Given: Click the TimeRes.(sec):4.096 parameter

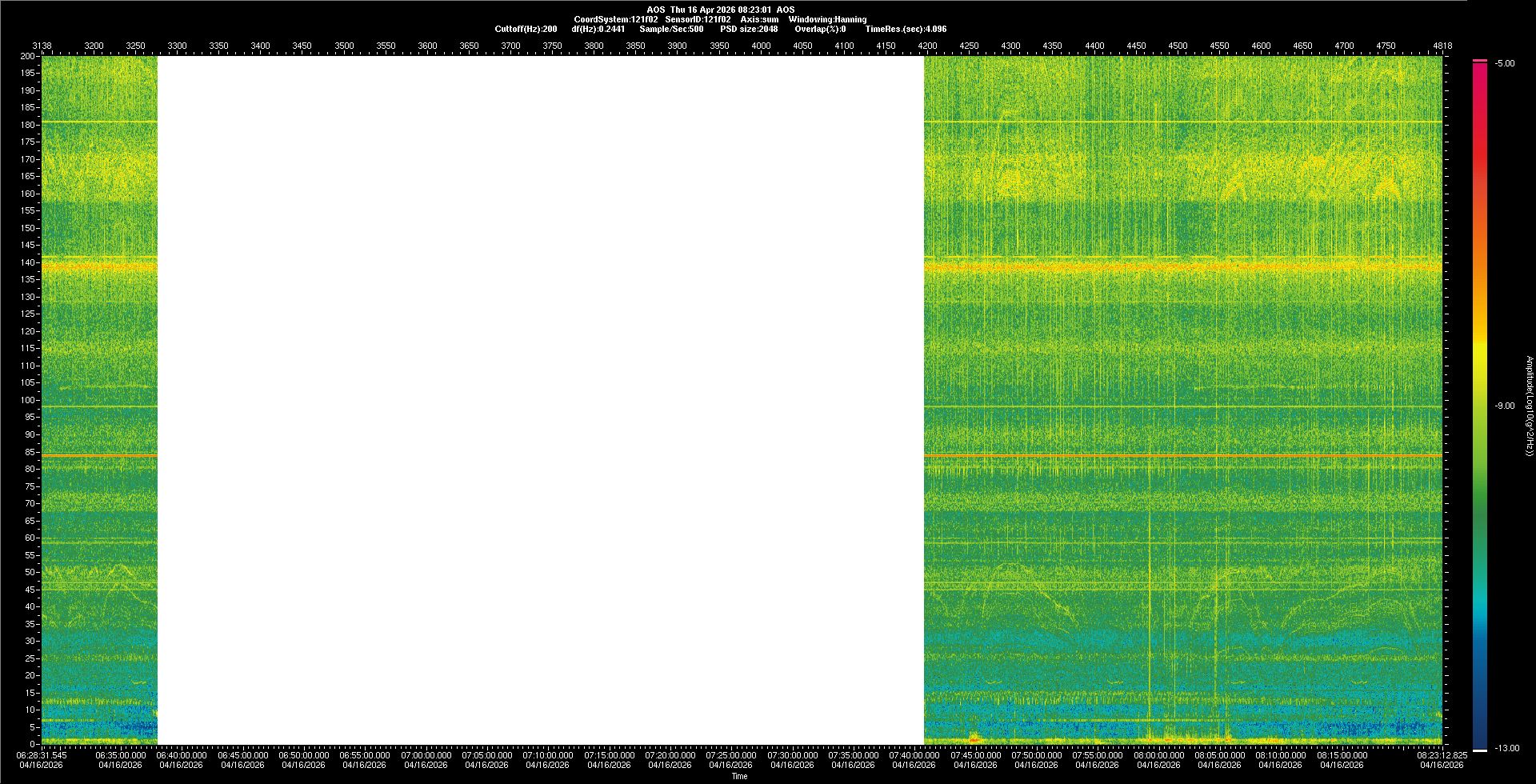Looking at the screenshot, I should [906, 29].
